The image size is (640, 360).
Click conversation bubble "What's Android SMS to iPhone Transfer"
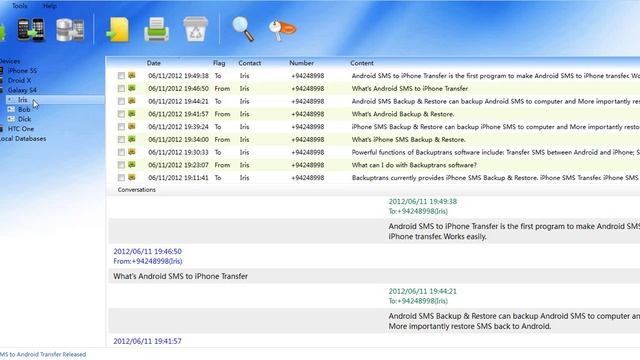tap(180, 276)
